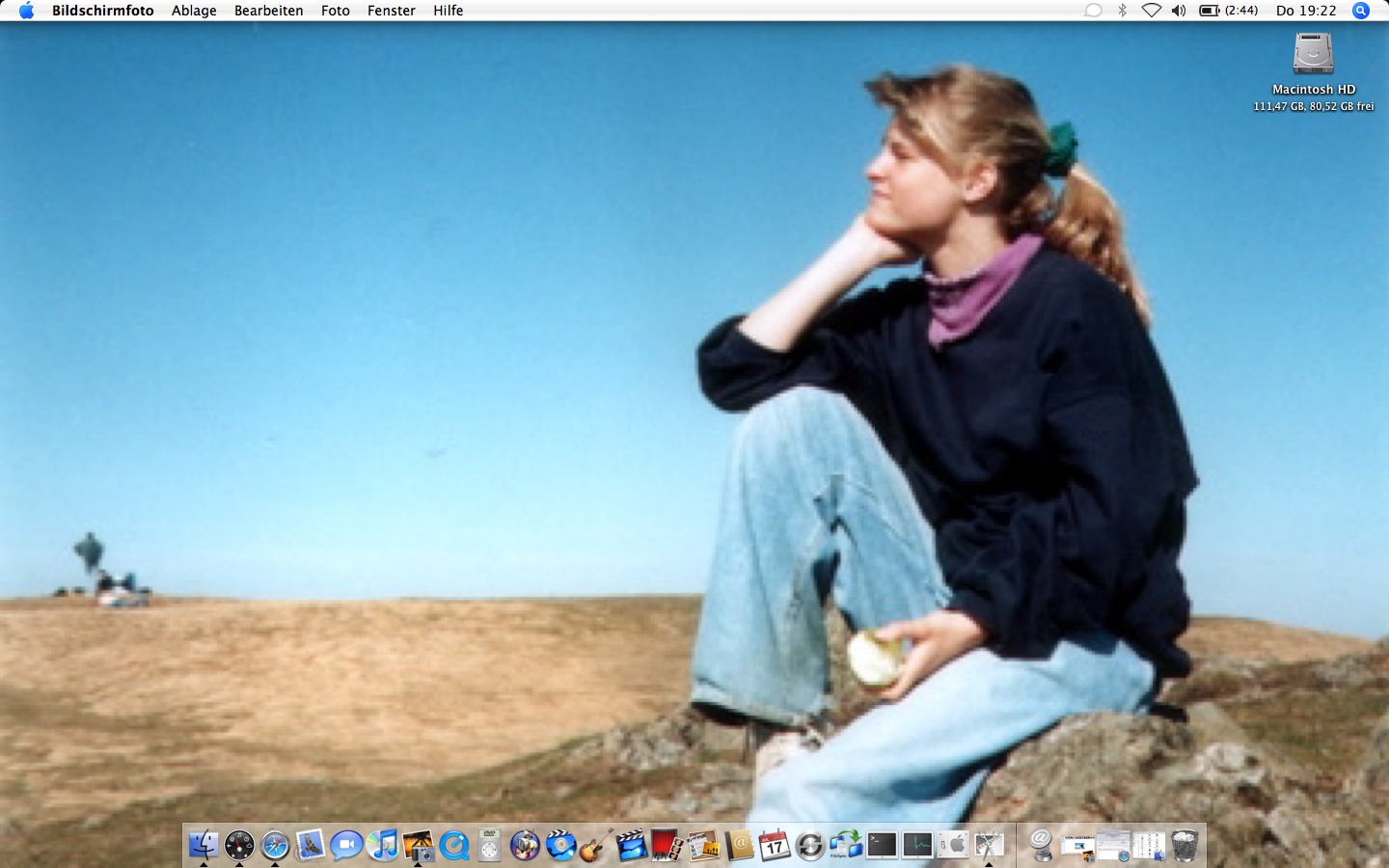Screen dimensions: 1389x868
Task: Launch Terminal from the dock
Action: coord(882,846)
